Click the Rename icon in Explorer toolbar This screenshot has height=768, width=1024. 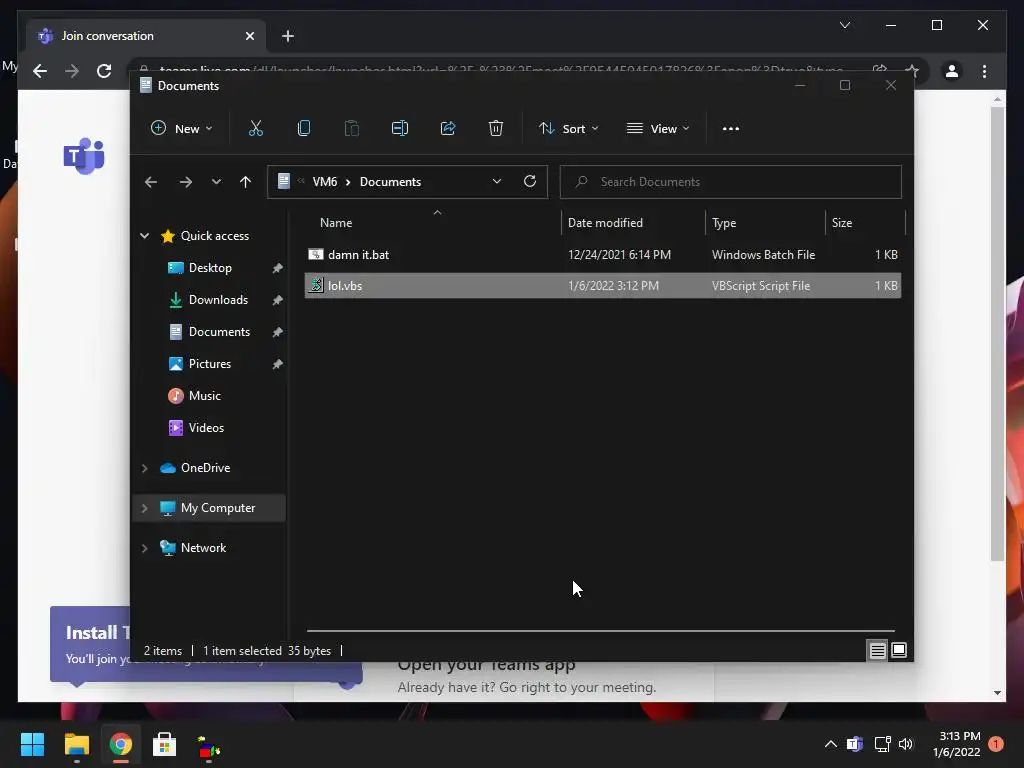[400, 129]
